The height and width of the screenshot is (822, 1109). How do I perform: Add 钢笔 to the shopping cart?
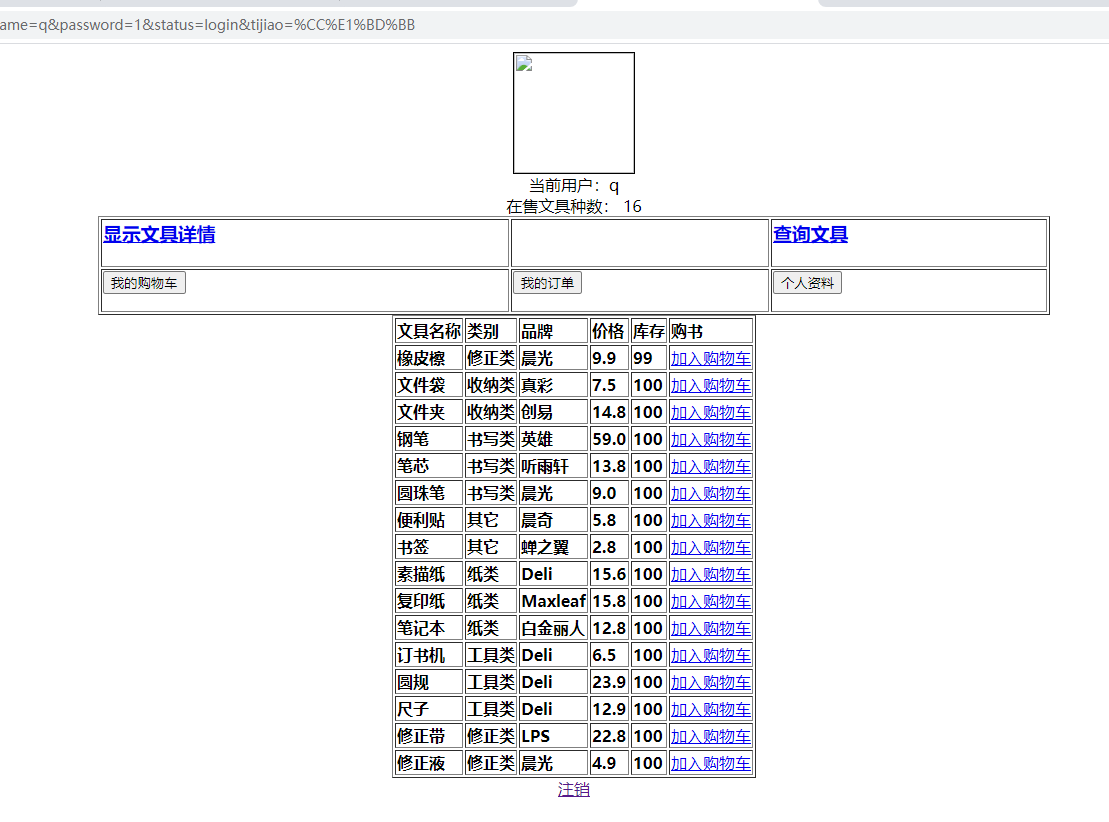coord(710,440)
